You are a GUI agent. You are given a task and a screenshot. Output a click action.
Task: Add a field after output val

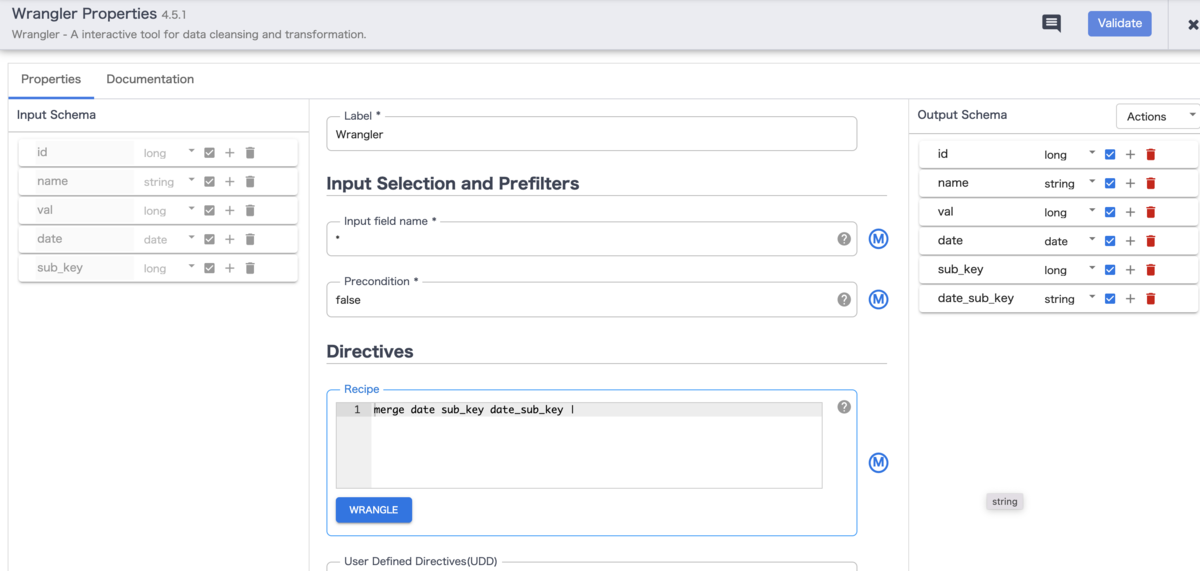point(1130,212)
